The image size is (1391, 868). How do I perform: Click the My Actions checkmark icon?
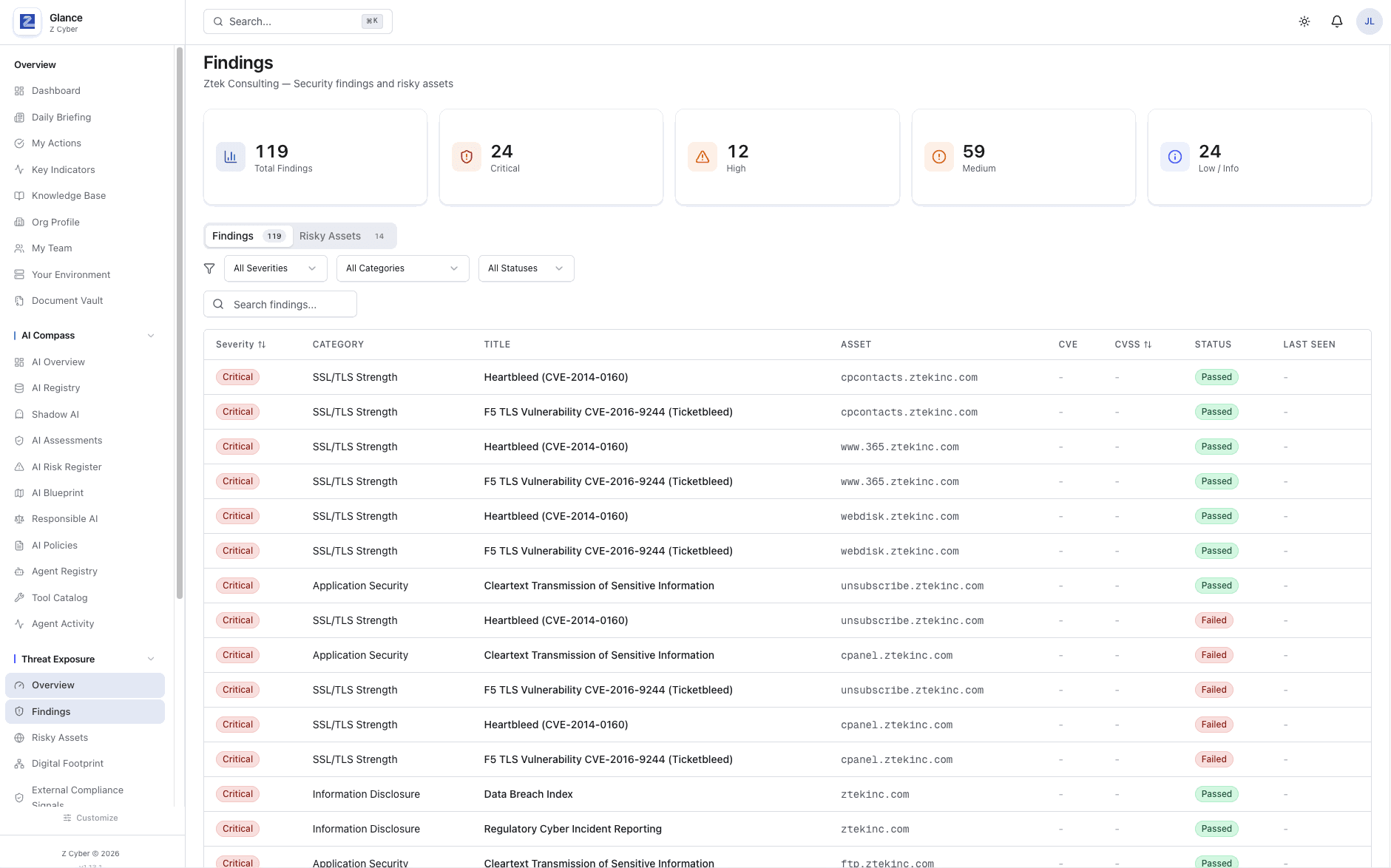point(19,143)
